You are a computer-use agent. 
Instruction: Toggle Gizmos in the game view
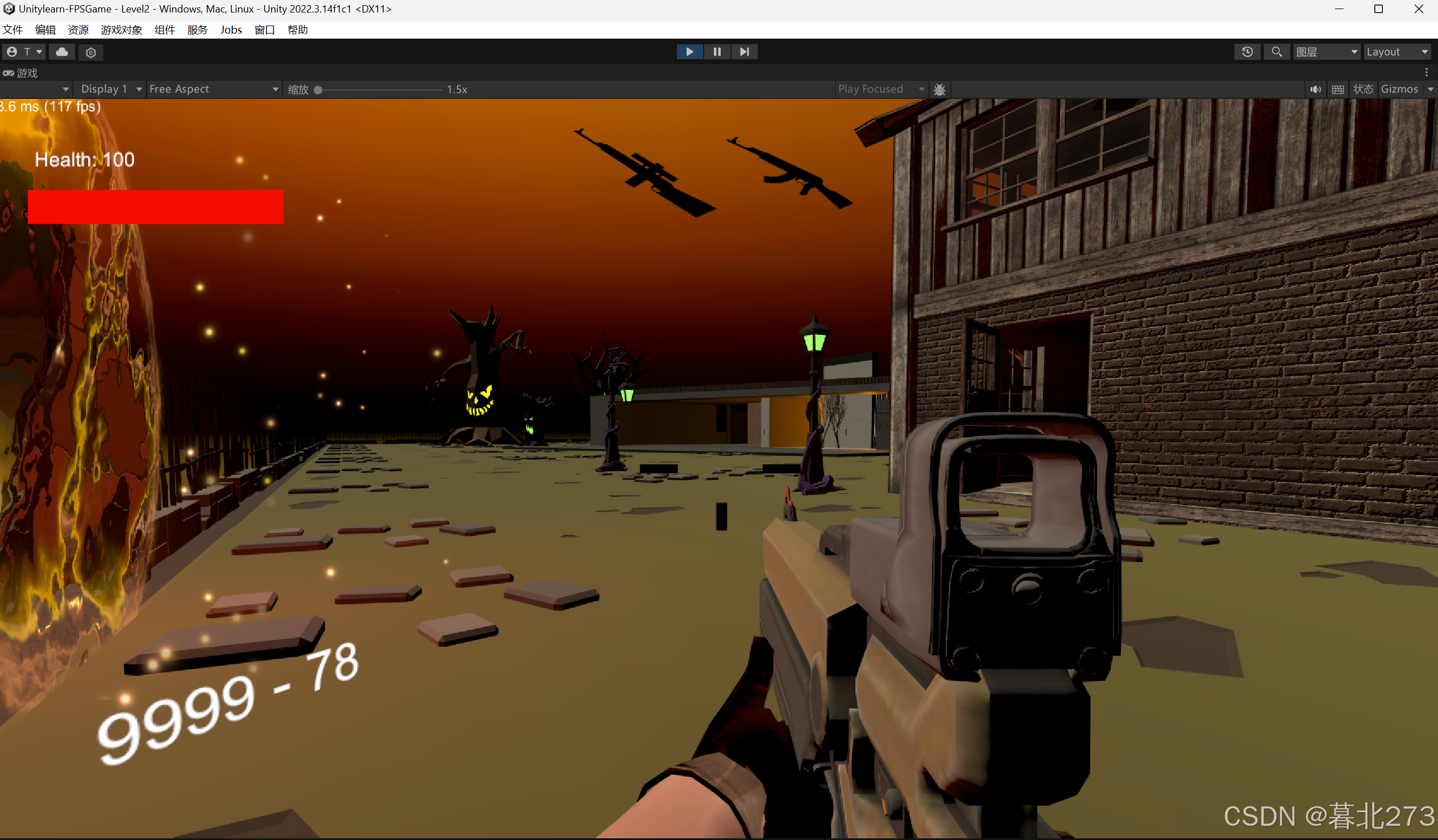pos(1399,89)
